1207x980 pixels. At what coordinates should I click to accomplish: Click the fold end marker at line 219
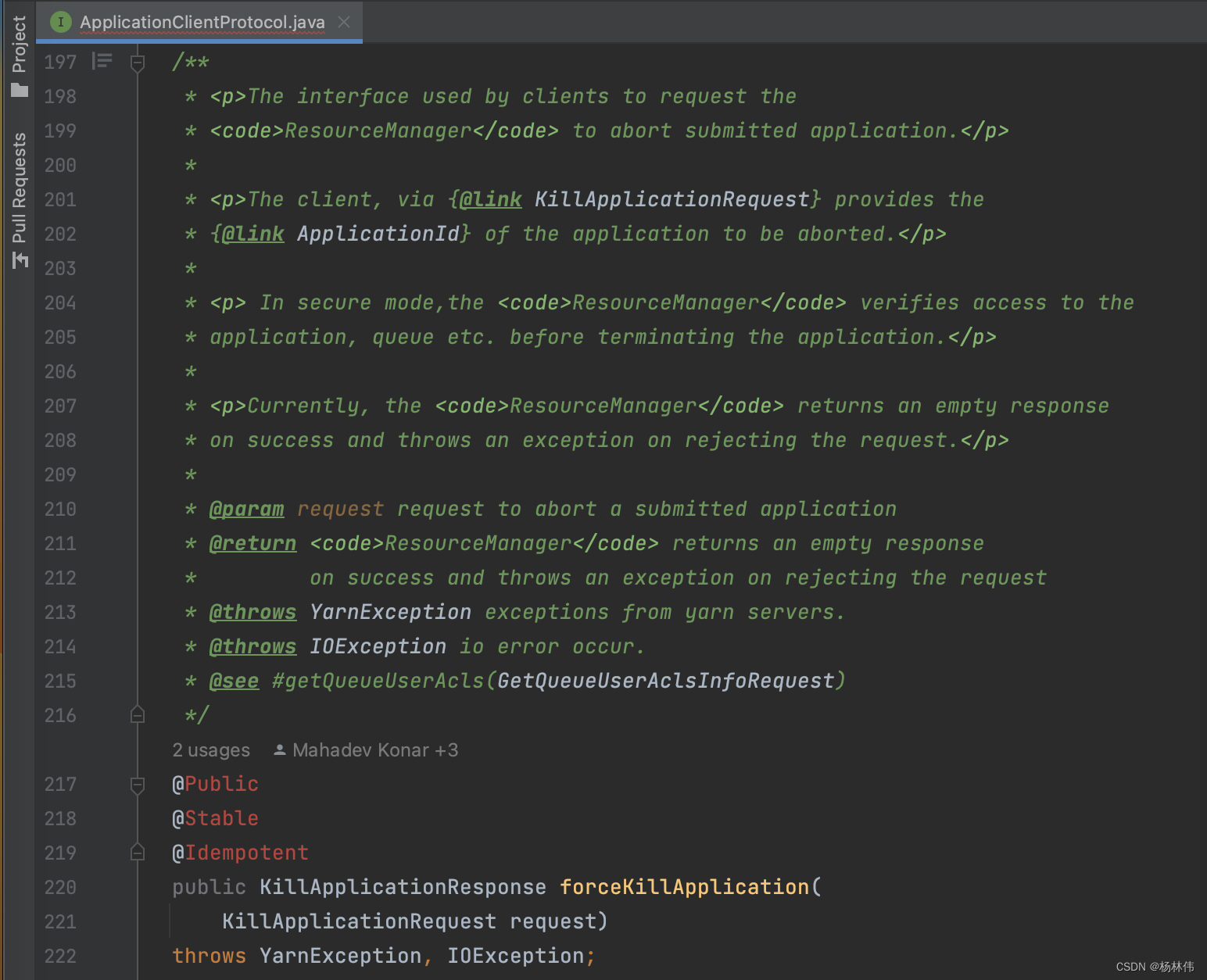pos(138,853)
